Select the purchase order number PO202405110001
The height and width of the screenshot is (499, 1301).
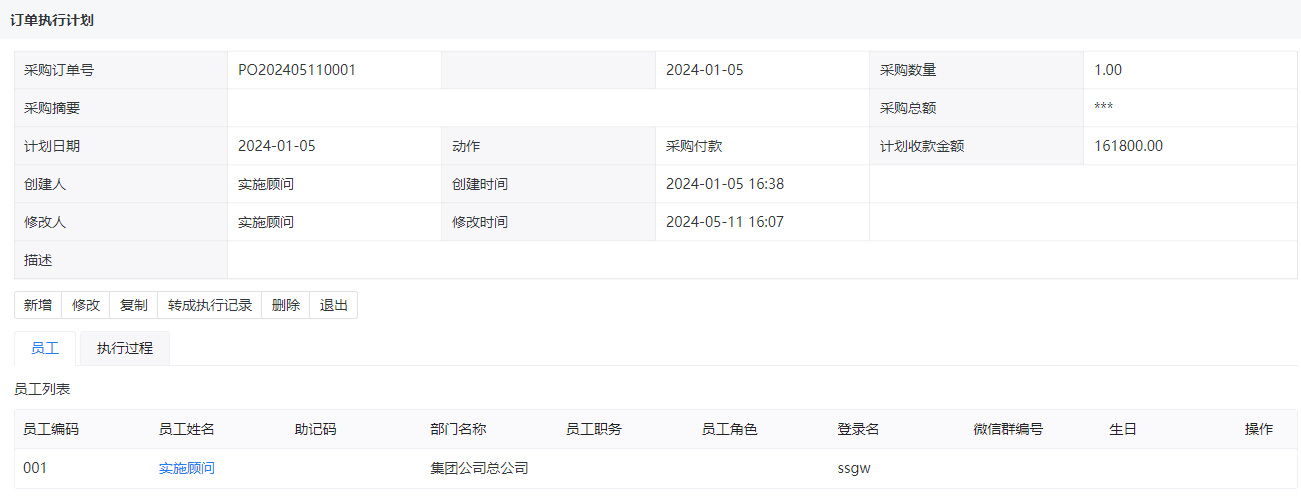(x=297, y=70)
